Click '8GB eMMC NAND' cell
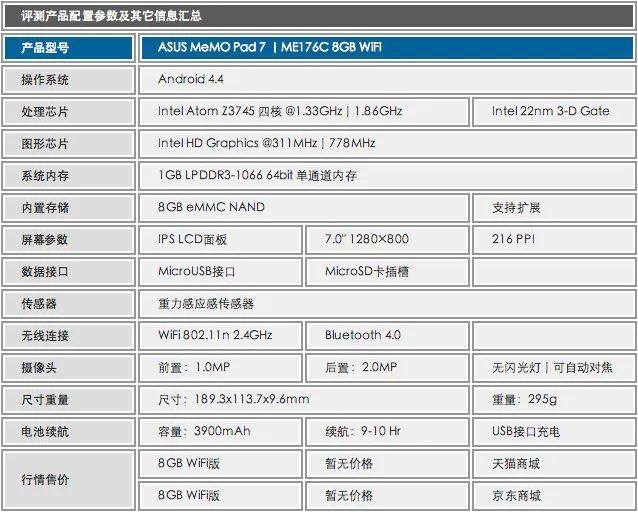 (x=304, y=208)
